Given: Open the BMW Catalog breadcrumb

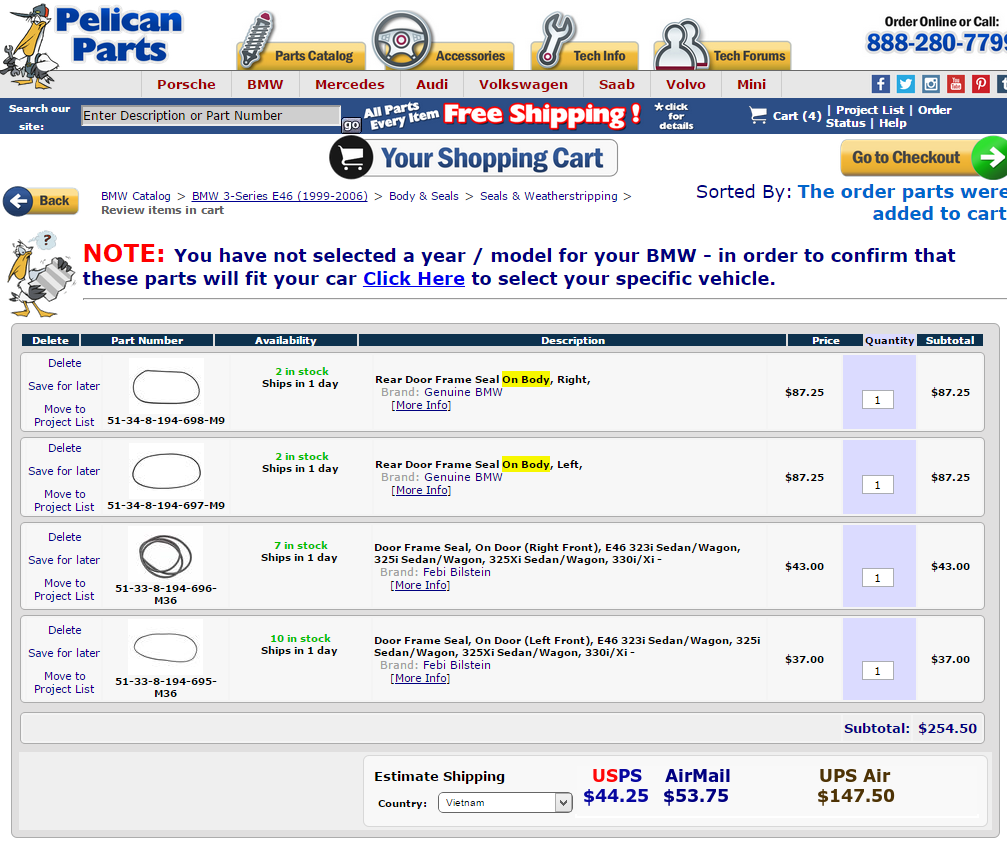Looking at the screenshot, I should (x=136, y=196).
